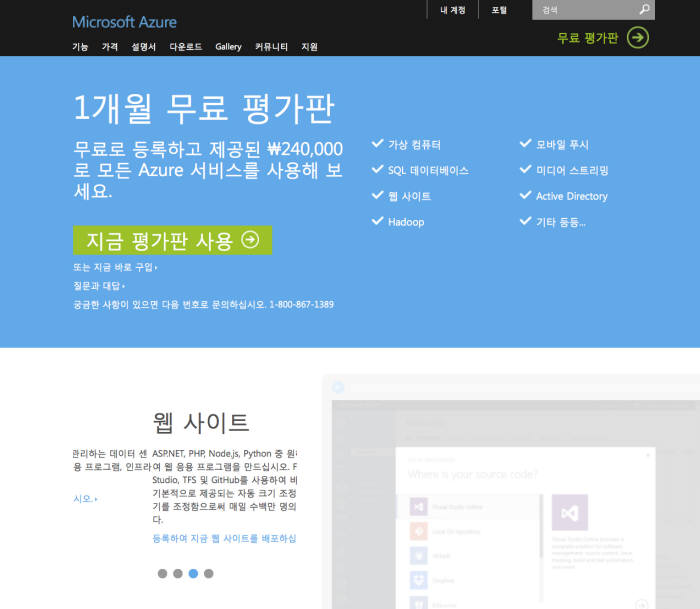Click the Microsoft Azure logo
This screenshot has width=700, height=609.
124,22
